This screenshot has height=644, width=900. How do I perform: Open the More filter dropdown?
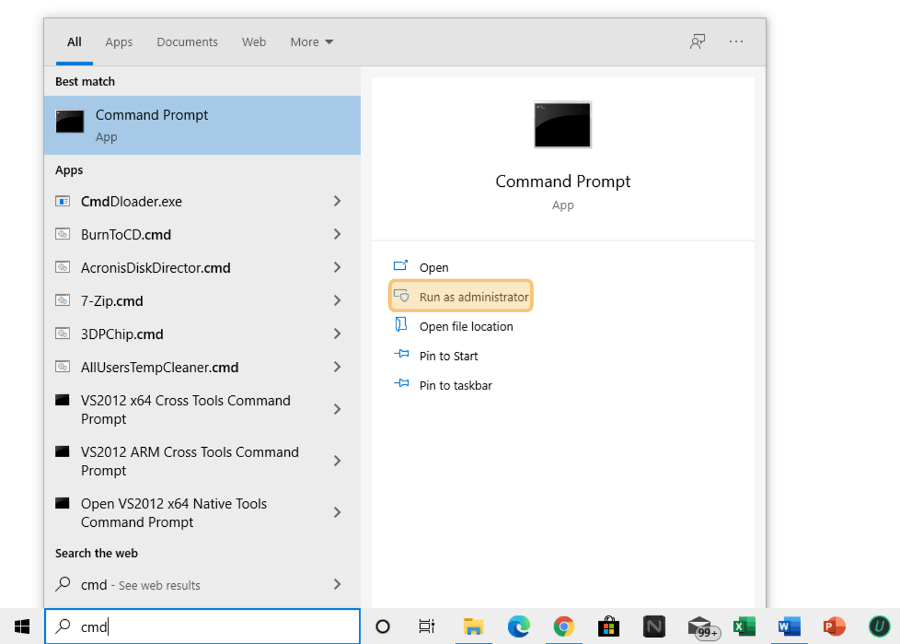point(312,42)
